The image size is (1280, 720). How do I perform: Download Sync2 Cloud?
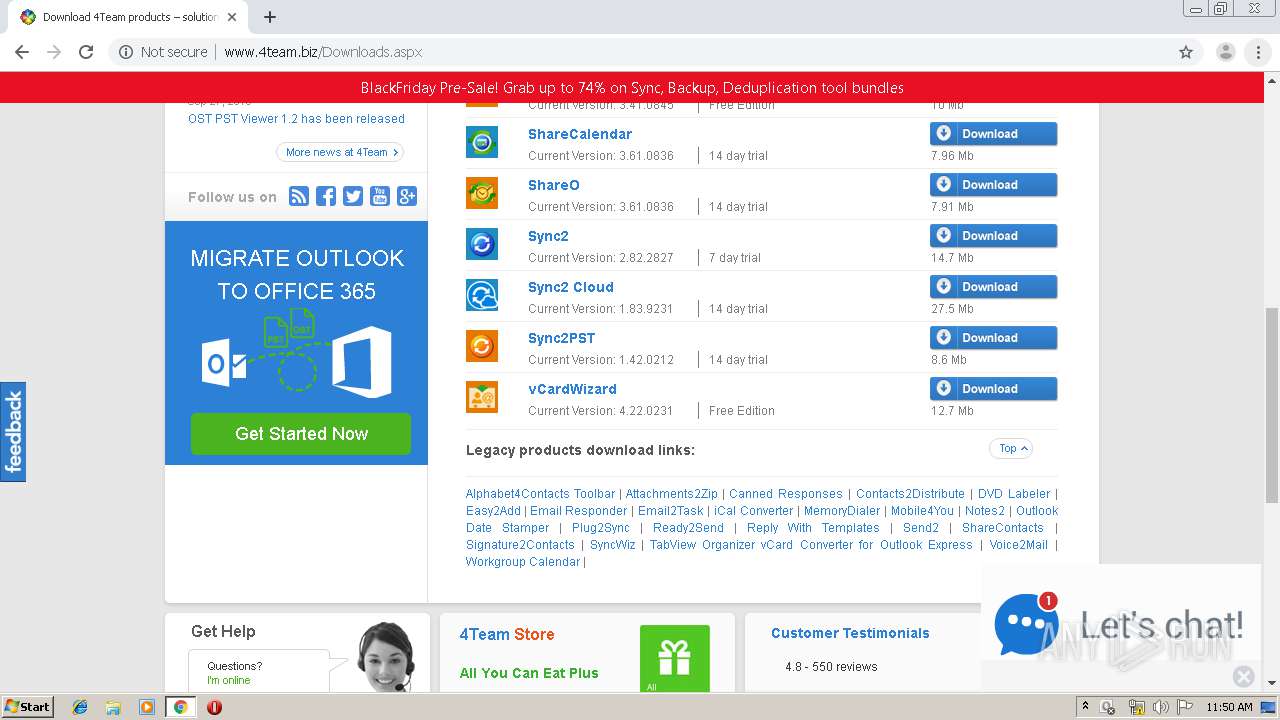click(993, 287)
